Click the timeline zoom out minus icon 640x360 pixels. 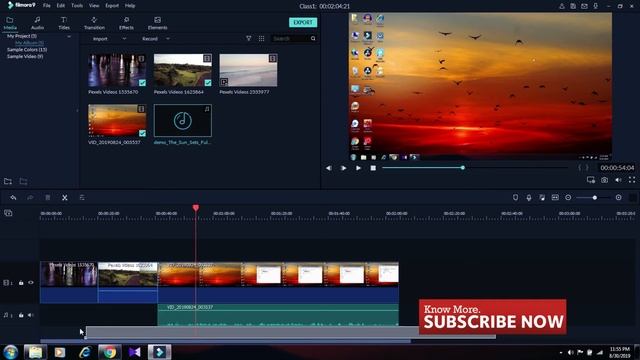(568, 198)
